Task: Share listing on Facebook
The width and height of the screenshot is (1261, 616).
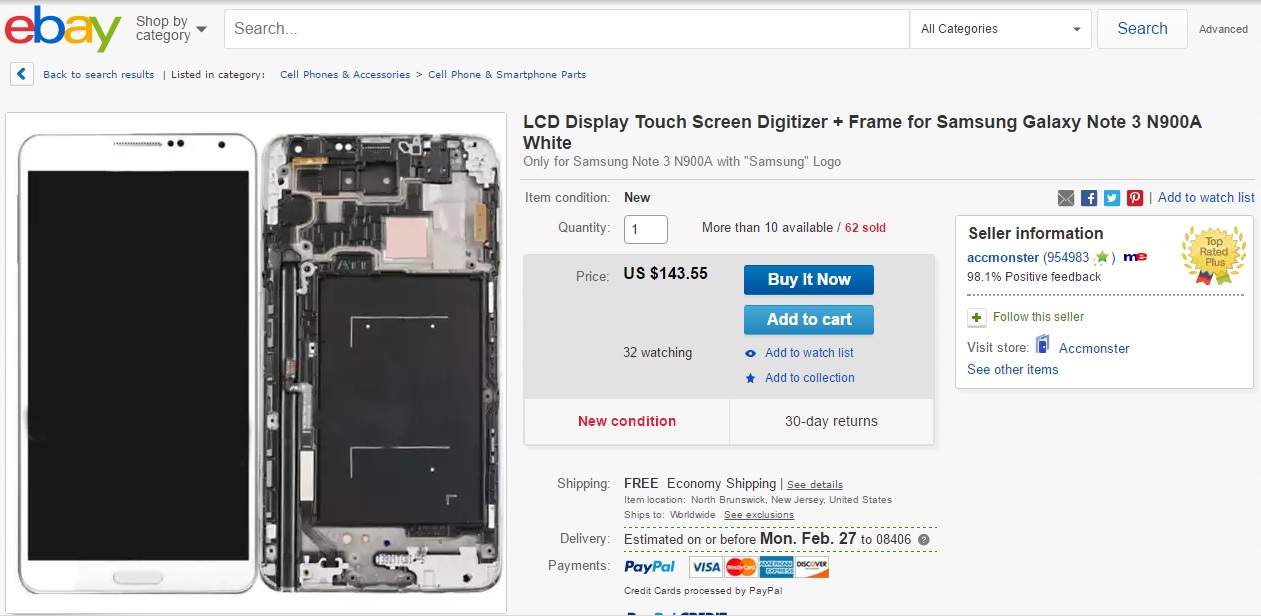Action: pyautogui.click(x=1089, y=198)
